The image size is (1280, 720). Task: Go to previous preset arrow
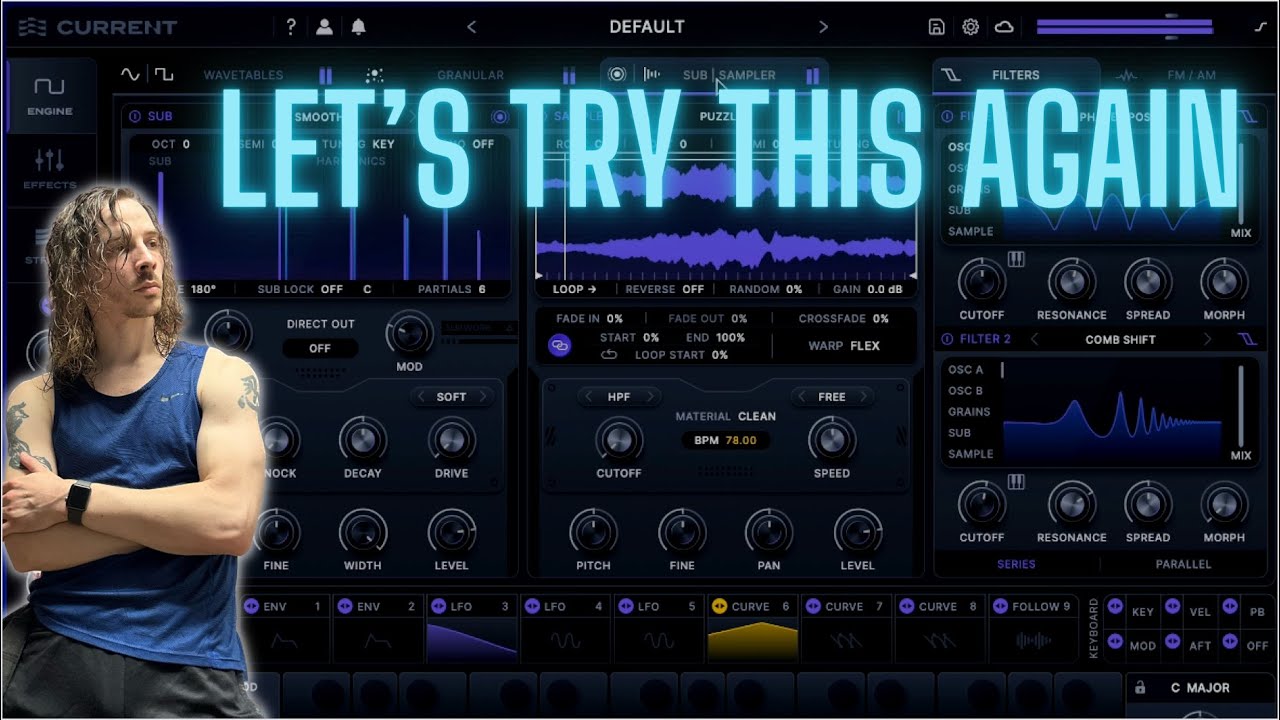[x=472, y=27]
